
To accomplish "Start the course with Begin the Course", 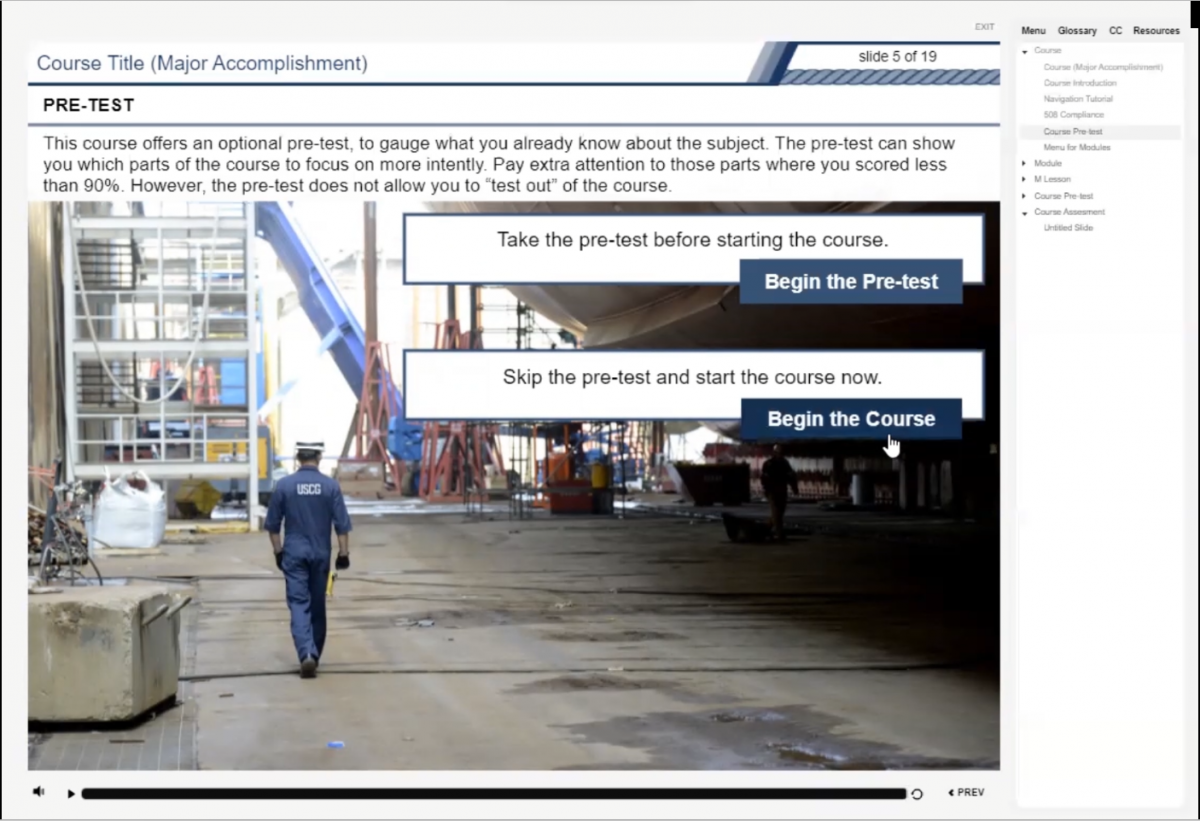I will tap(851, 419).
